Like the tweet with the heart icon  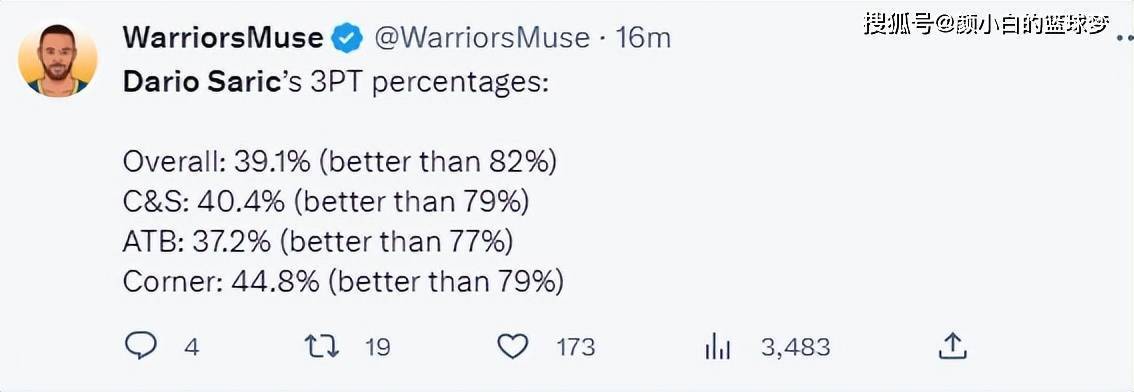pyautogui.click(x=513, y=348)
